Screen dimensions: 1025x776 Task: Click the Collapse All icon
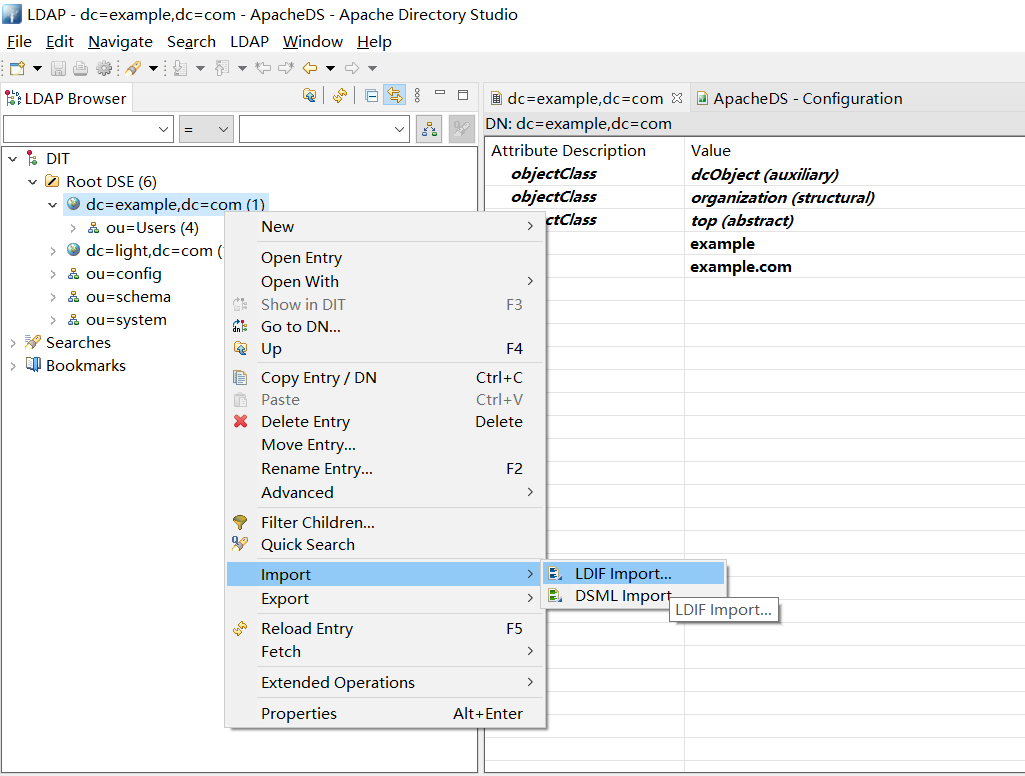(x=371, y=96)
